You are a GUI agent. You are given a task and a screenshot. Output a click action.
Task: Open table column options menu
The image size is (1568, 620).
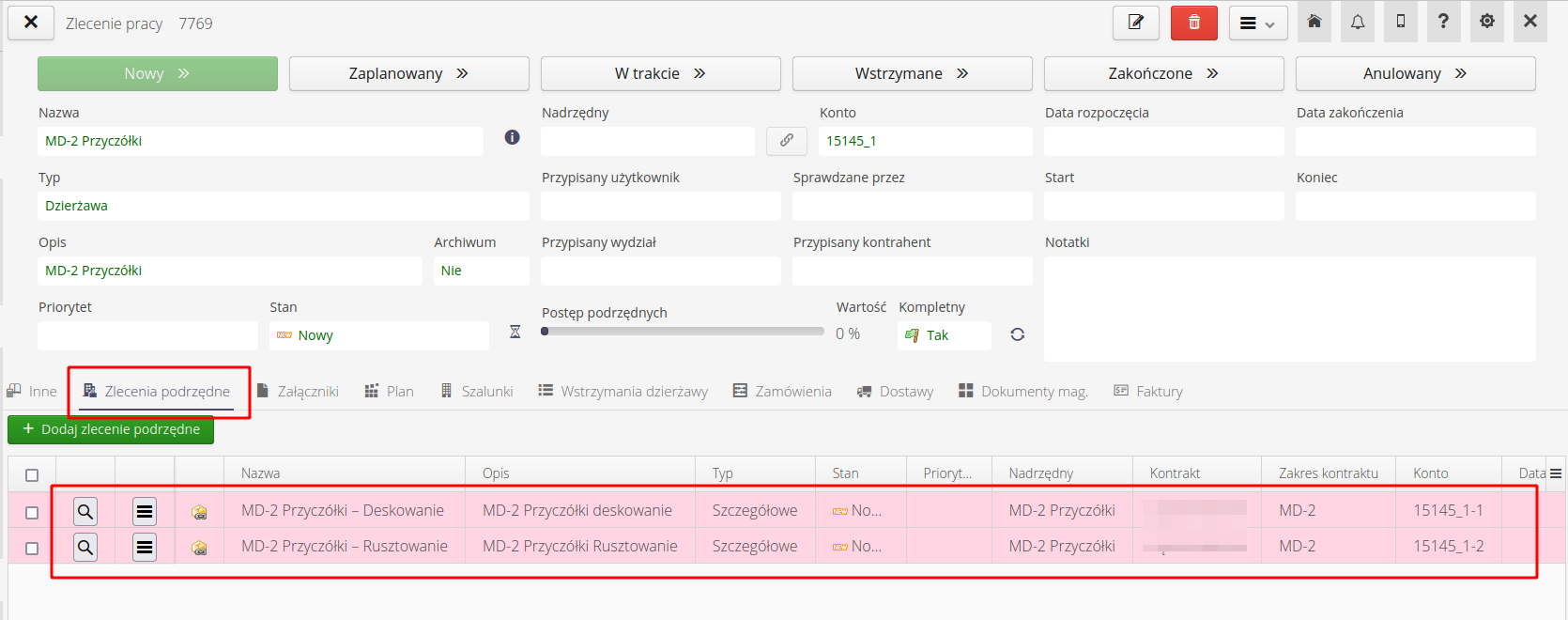(x=1555, y=473)
